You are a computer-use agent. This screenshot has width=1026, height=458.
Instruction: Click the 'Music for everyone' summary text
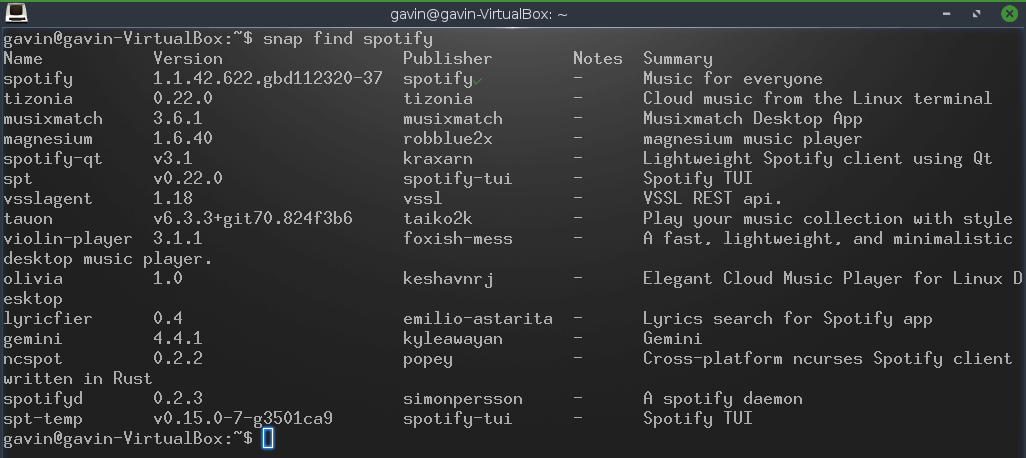tap(733, 79)
